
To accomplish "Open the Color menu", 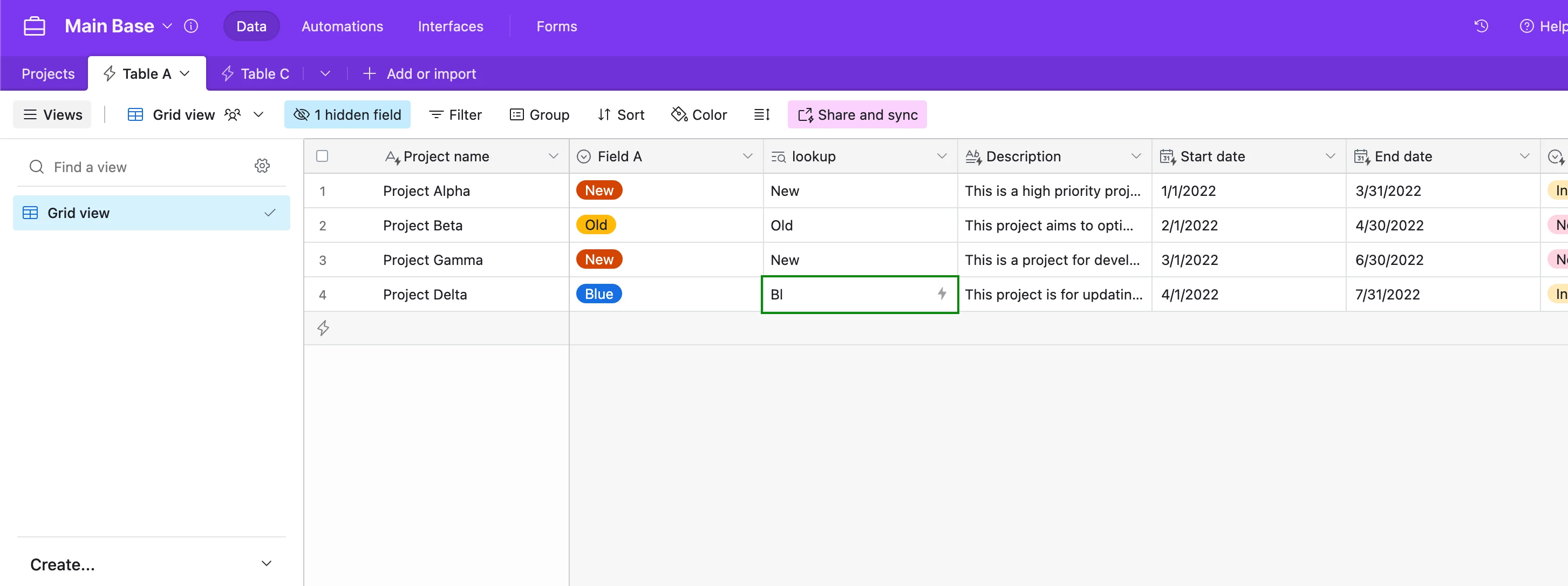I will click(699, 114).
